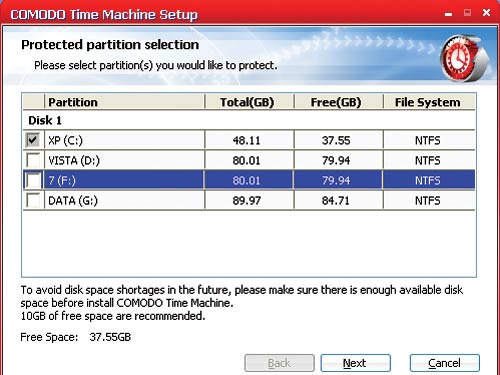Click the File System column header
500x375 pixels.
click(x=429, y=102)
